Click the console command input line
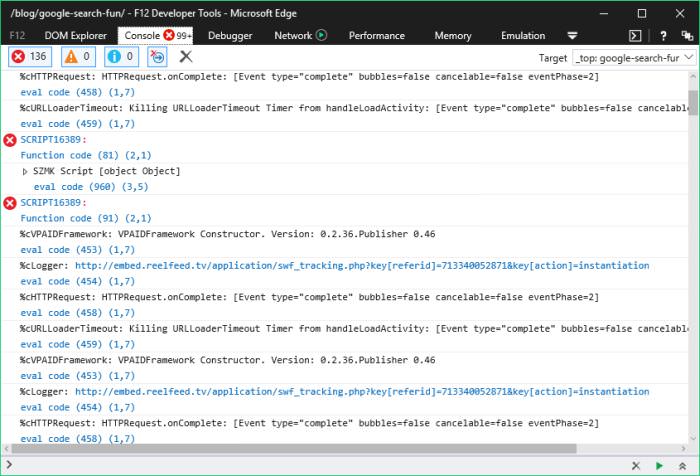 point(319,466)
